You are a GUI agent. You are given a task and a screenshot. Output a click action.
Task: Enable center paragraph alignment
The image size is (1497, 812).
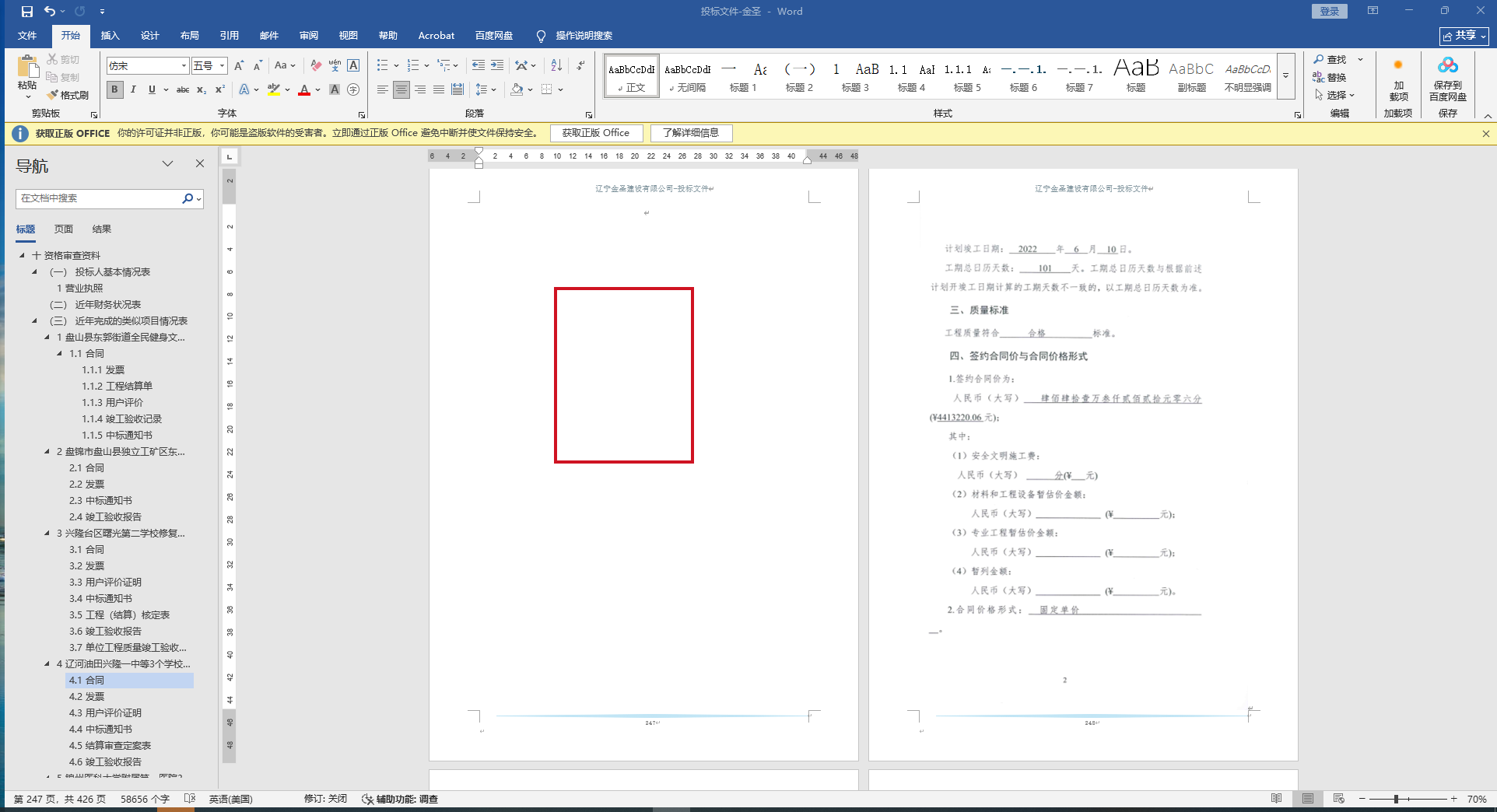pos(401,89)
